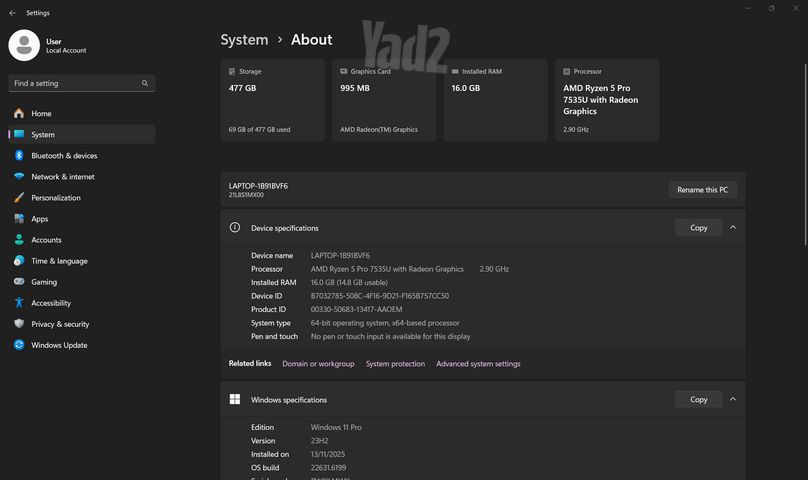Screen dimensions: 808x480
Task: Click the search magnifier icon
Action: (145, 83)
